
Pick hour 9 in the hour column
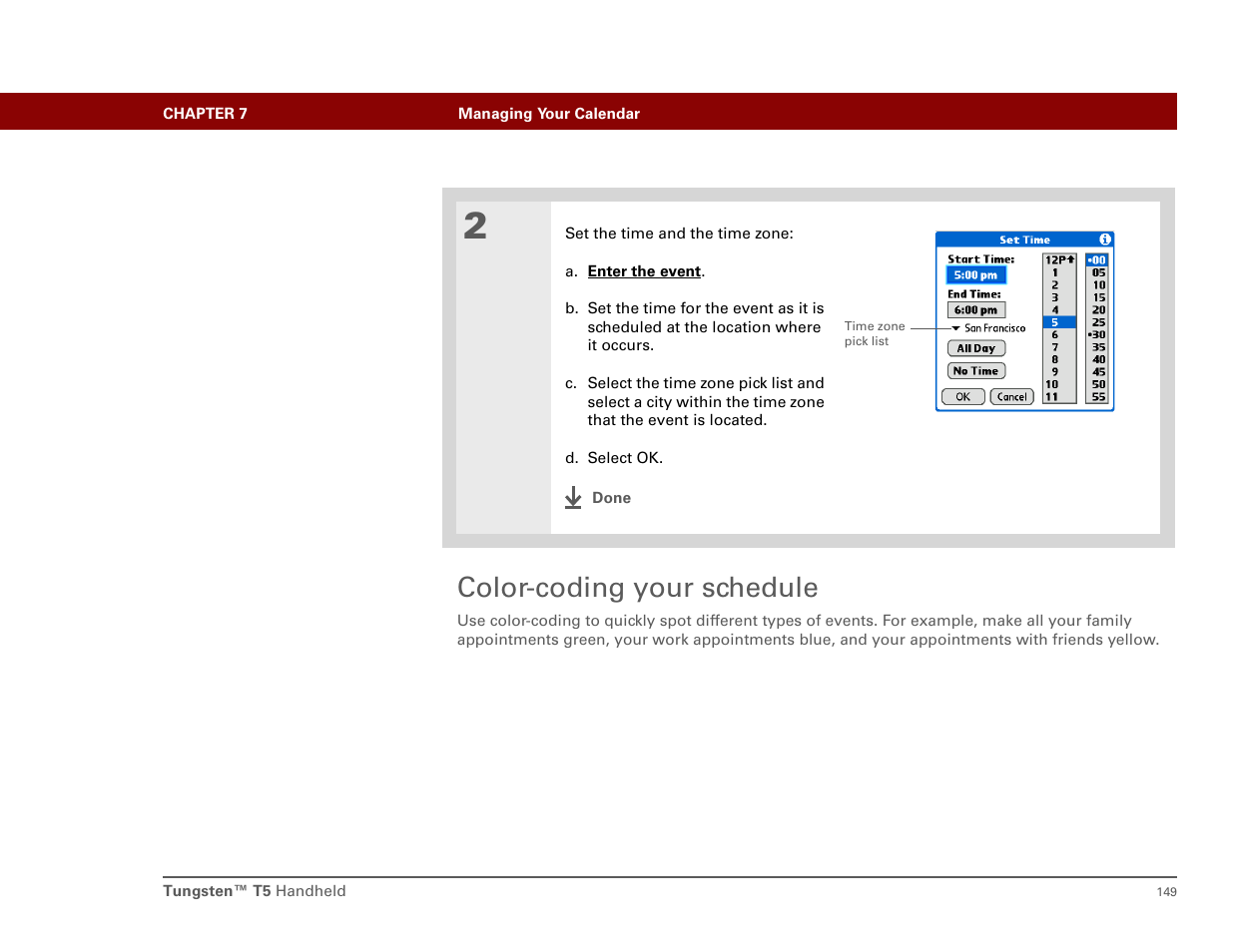1055,372
